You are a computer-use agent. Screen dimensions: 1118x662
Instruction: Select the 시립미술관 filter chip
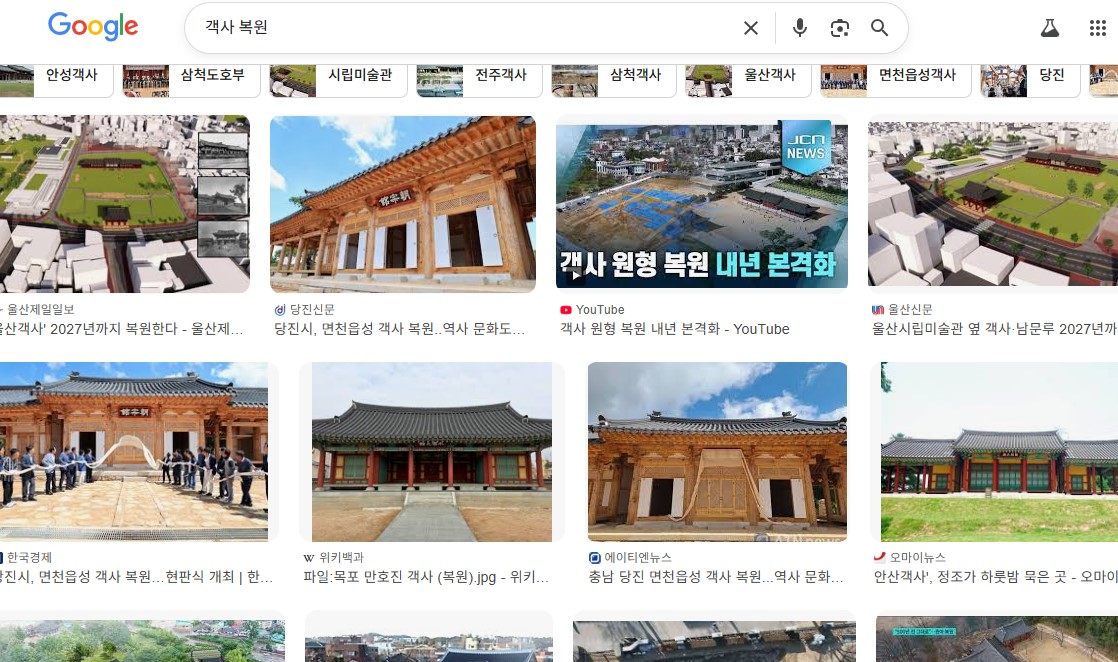pos(338,80)
